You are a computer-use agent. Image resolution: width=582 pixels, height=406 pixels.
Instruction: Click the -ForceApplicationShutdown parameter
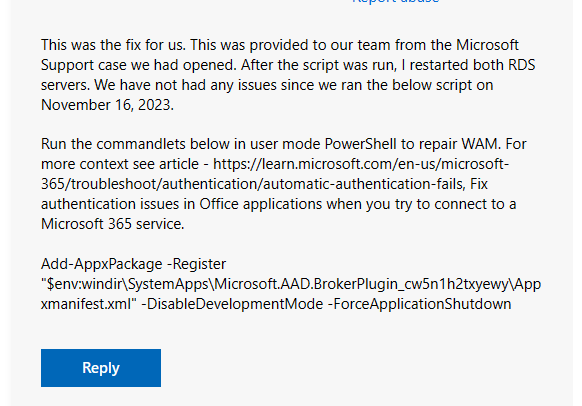point(419,304)
